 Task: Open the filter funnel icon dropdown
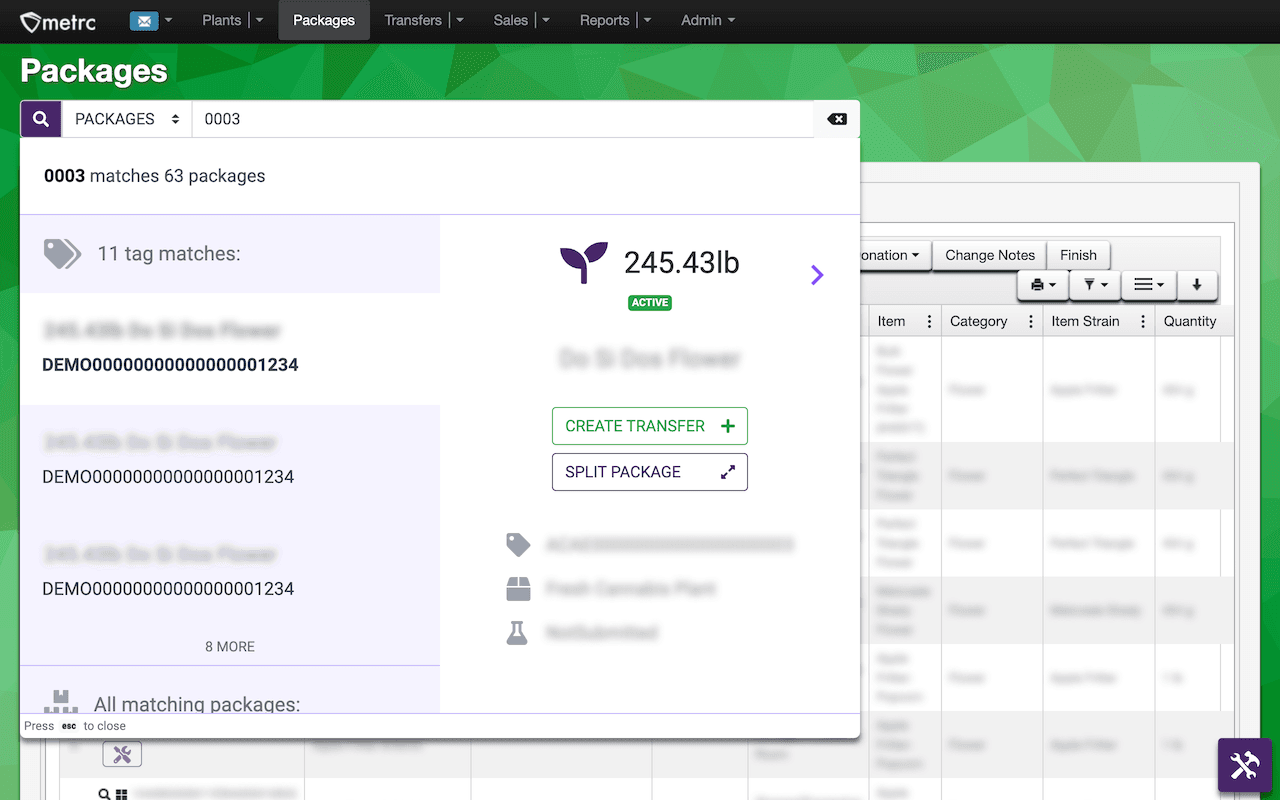(x=1095, y=285)
